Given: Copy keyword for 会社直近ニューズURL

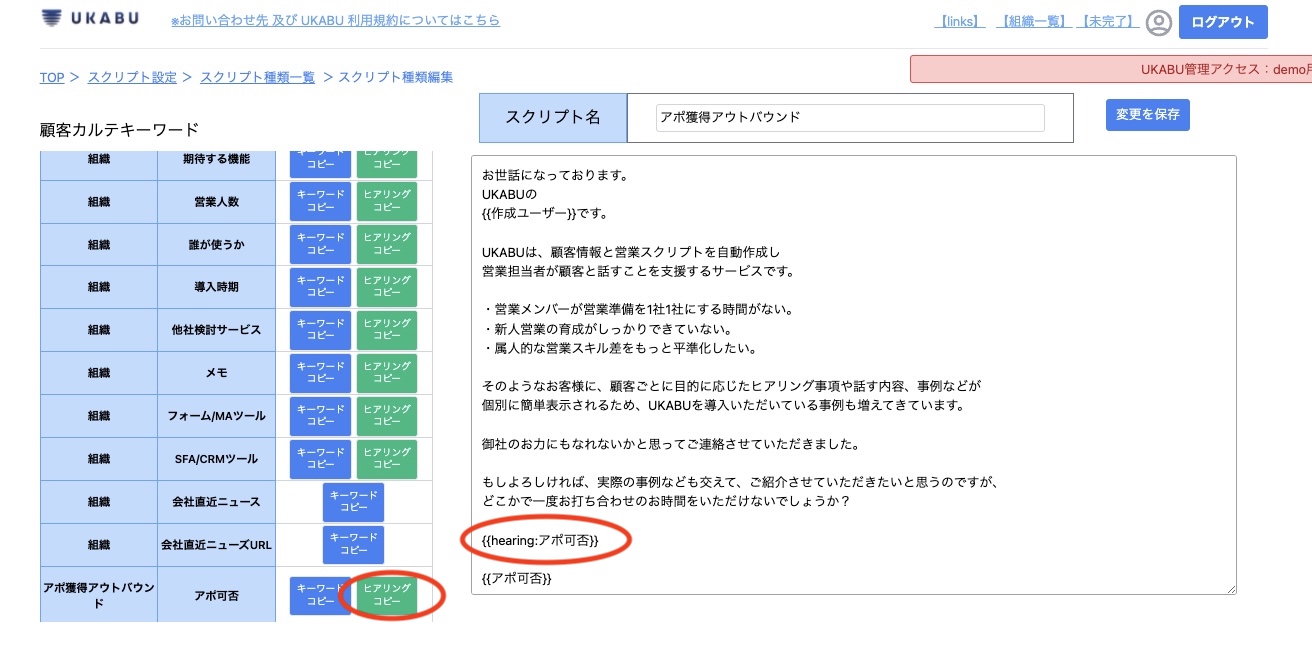Looking at the screenshot, I should tap(353, 545).
